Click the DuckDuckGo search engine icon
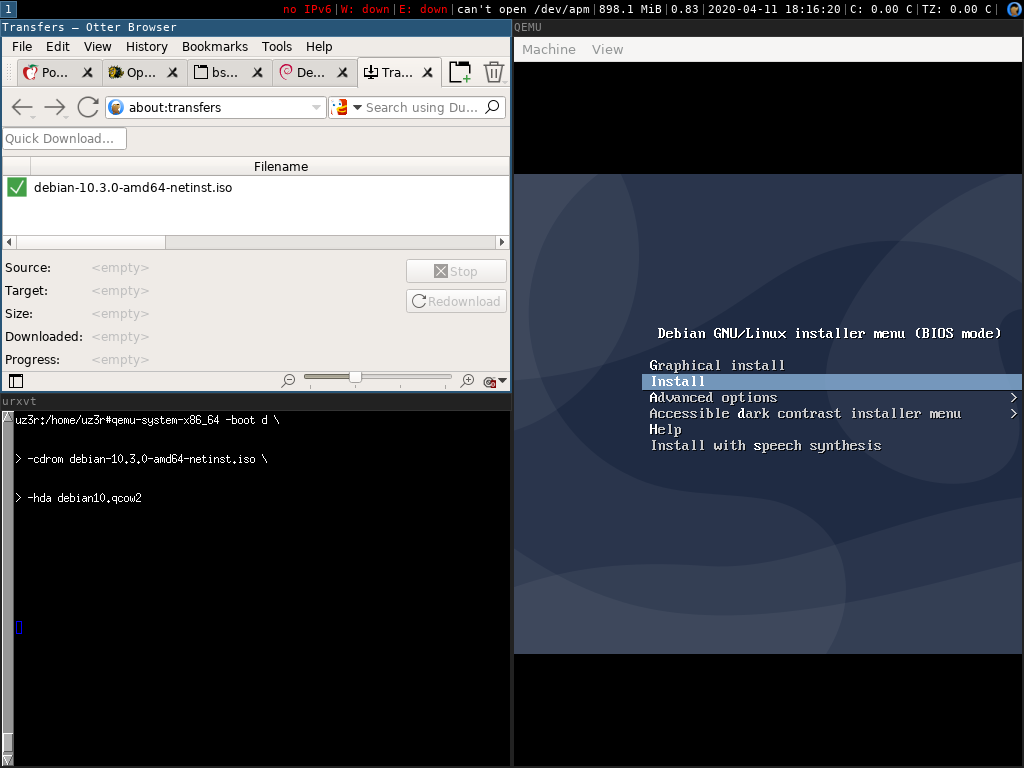The width and height of the screenshot is (1024, 768). (x=340, y=107)
